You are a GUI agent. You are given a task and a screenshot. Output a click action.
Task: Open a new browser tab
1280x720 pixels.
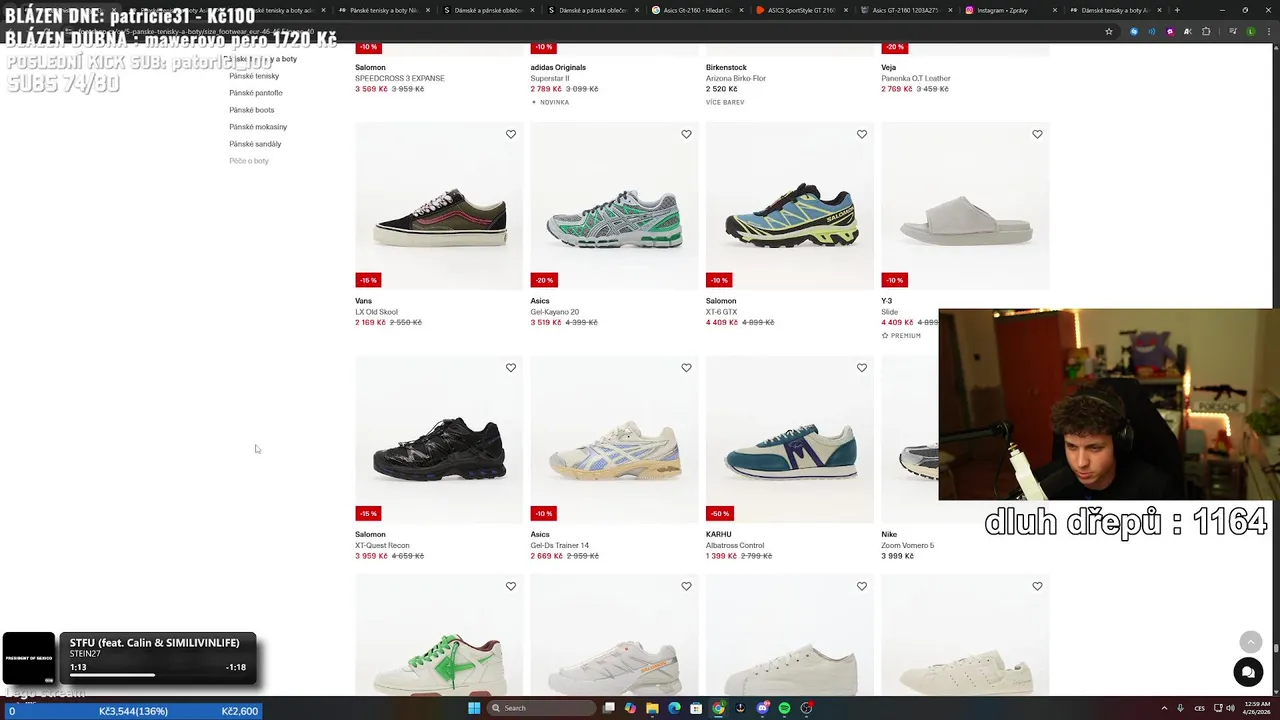[x=1177, y=10]
